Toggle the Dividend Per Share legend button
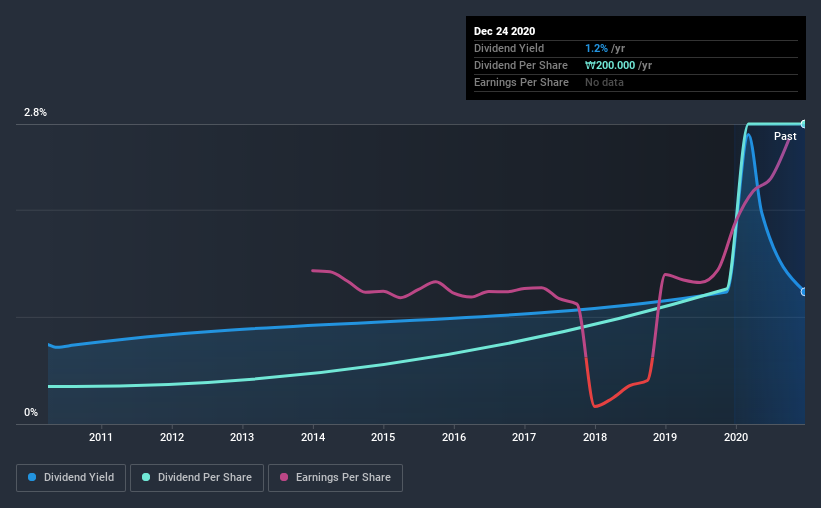Image resolution: width=821 pixels, height=508 pixels. [x=197, y=478]
